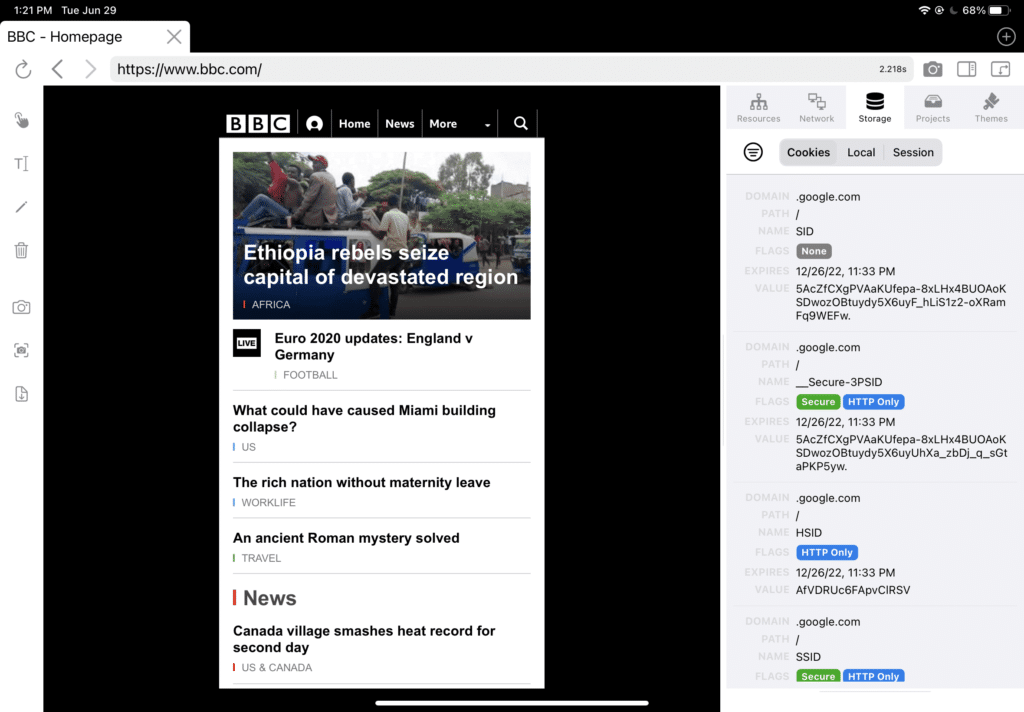
Task: Click the Wi-Fi icon in status bar
Action: 923,10
